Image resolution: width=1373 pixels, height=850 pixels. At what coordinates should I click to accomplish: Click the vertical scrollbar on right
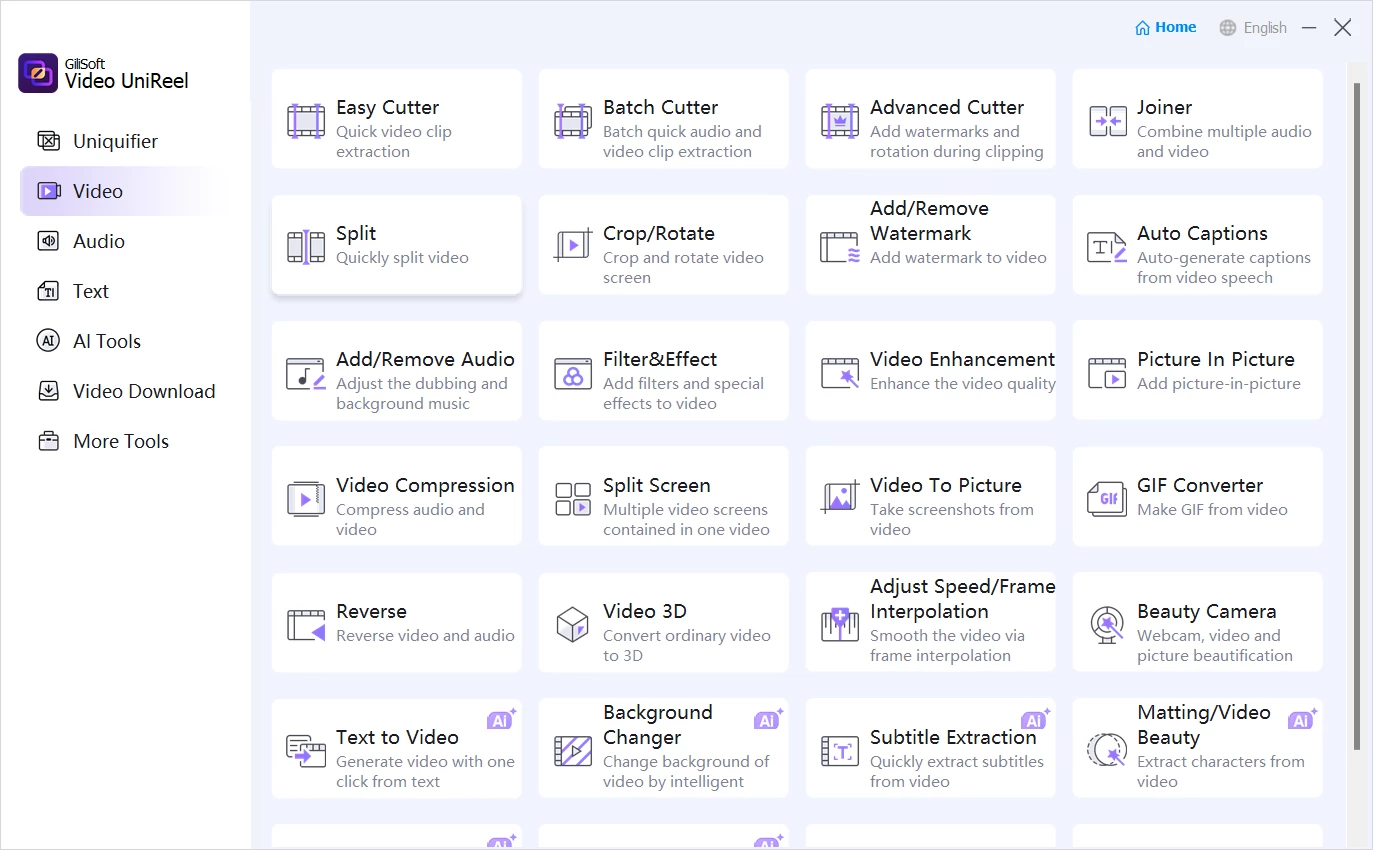[x=1356, y=400]
